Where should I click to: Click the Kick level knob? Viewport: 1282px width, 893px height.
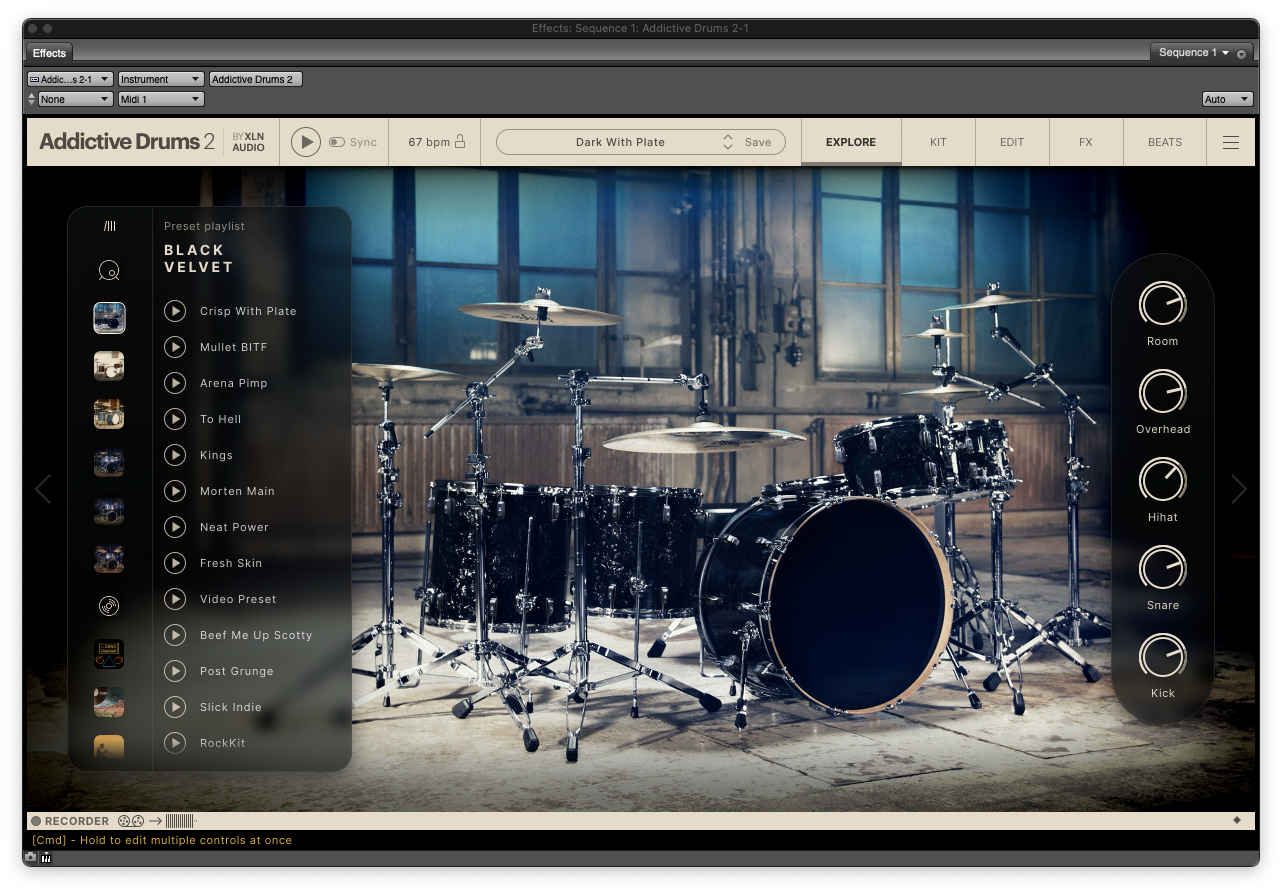tap(1163, 655)
